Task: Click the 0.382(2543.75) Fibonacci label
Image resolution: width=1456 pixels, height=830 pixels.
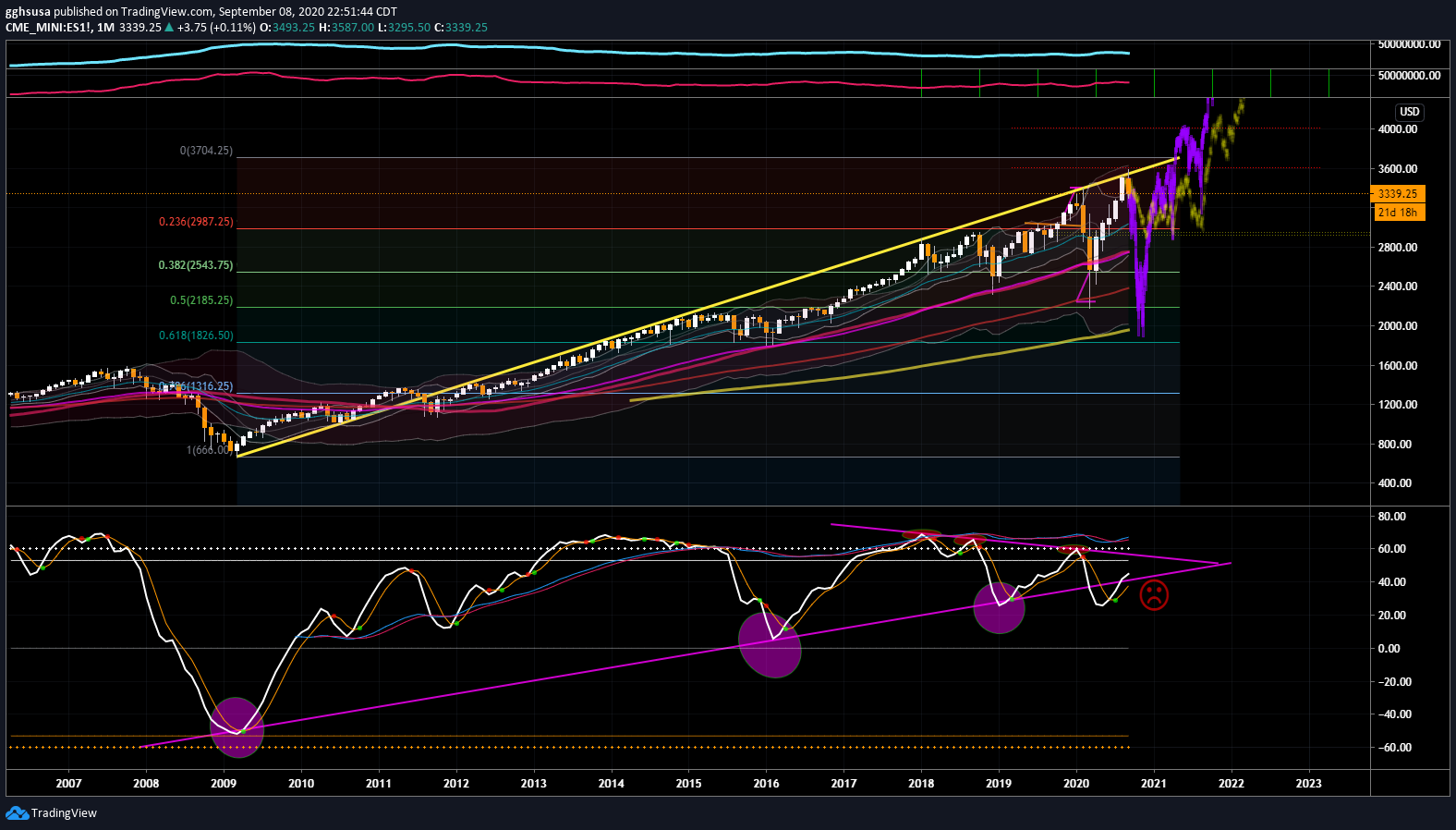Action: 196,265
